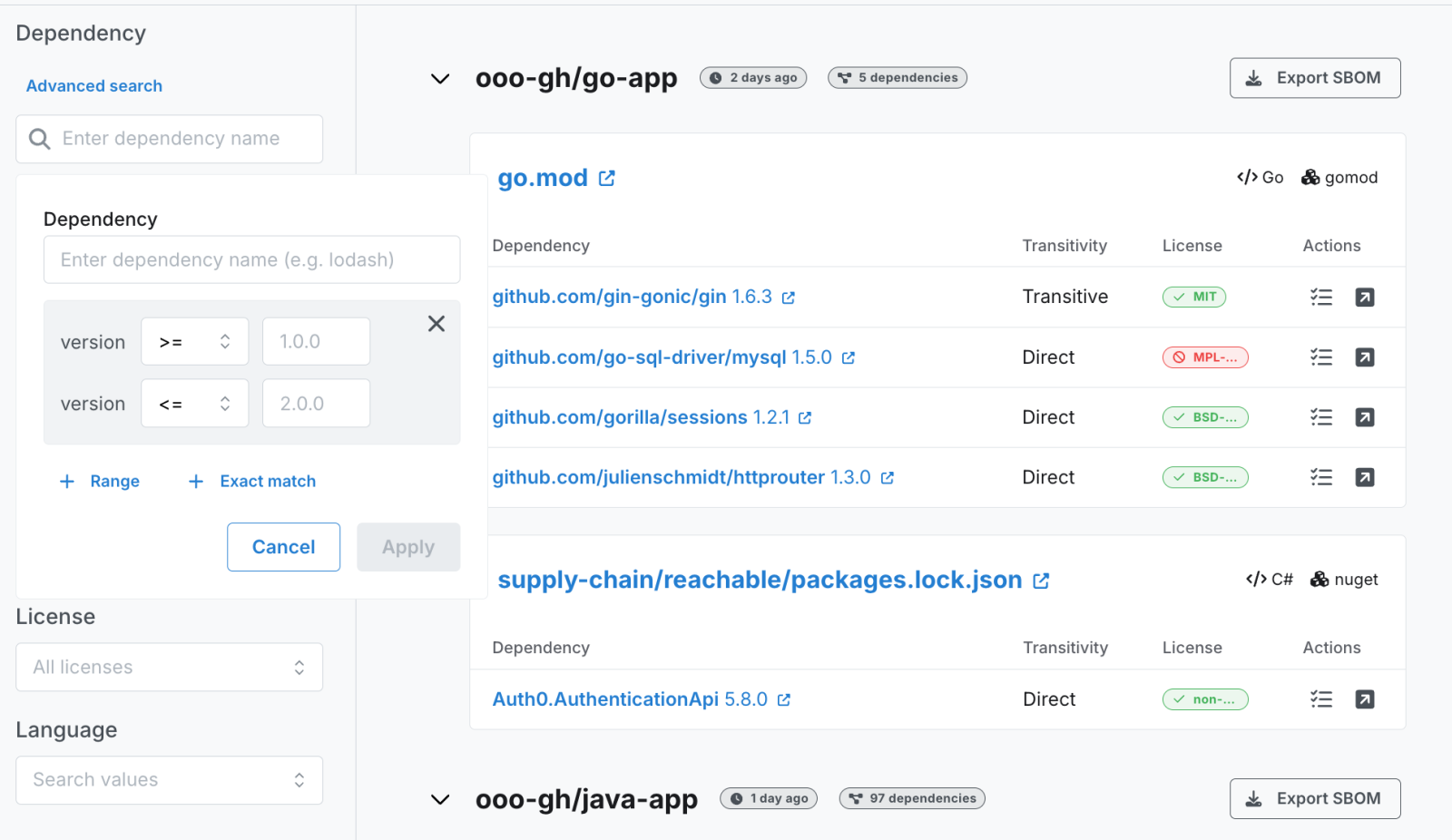Add an Exact match version filter
Image resolution: width=1452 pixels, height=840 pixels.
pos(252,482)
